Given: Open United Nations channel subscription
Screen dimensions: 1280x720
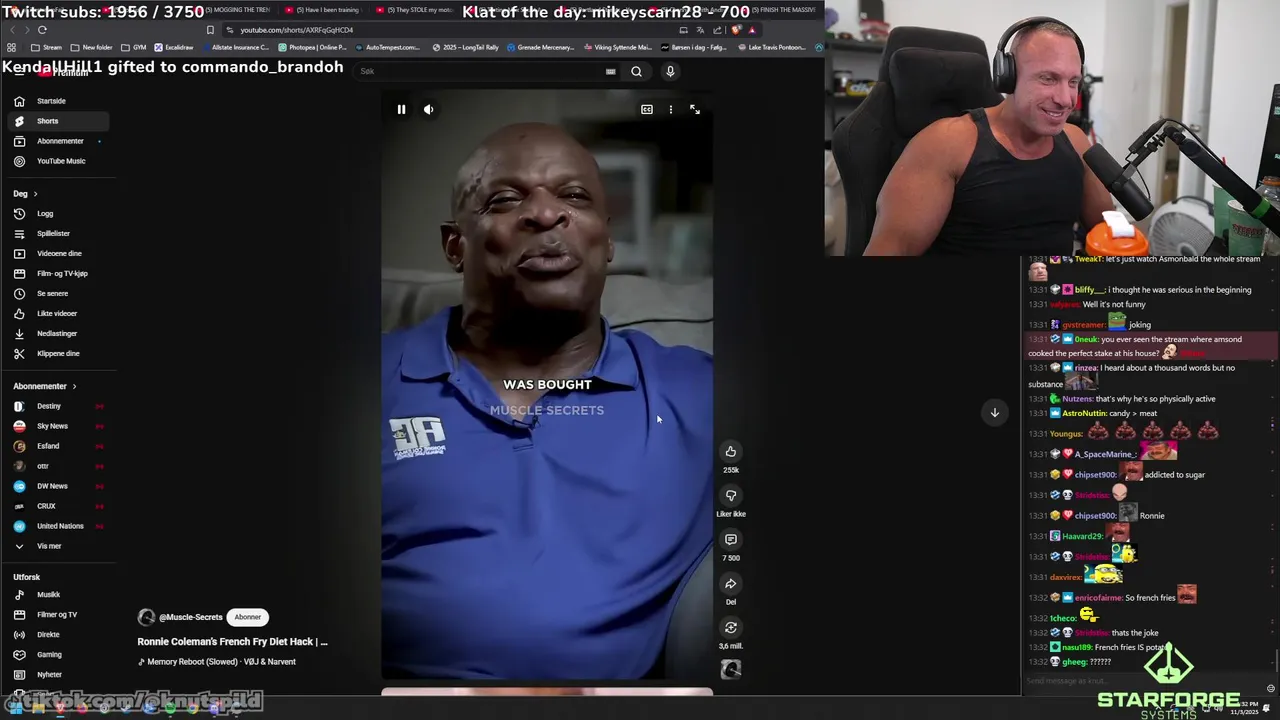Looking at the screenshot, I should [x=59, y=526].
